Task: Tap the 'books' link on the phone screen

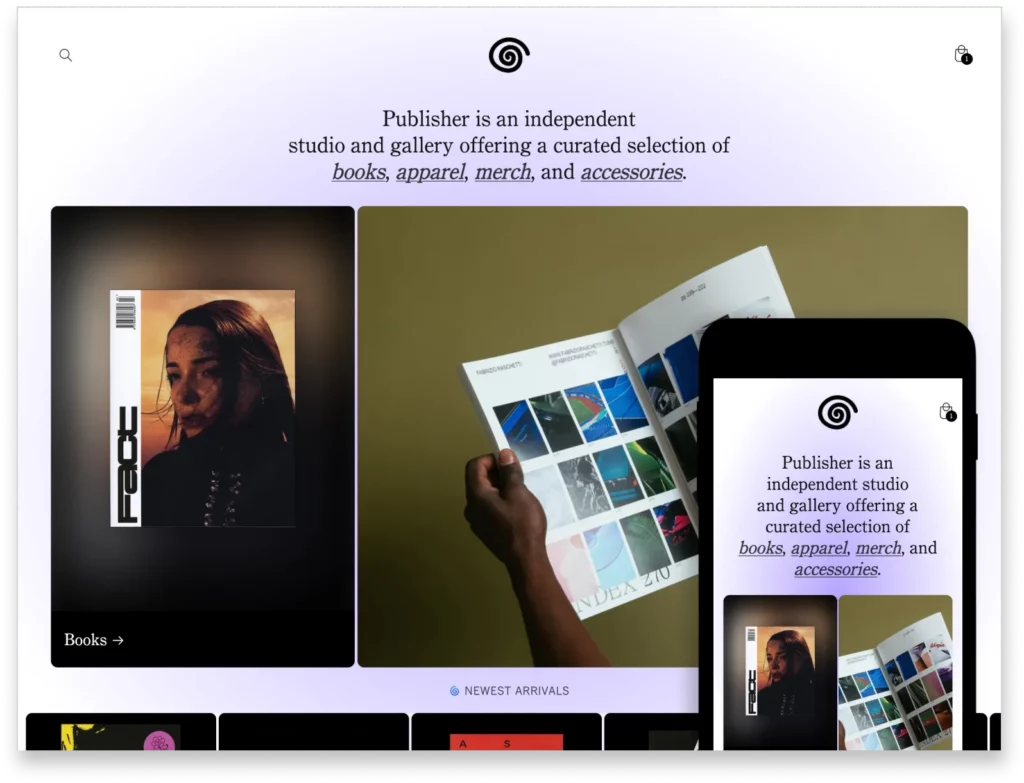Action: (761, 548)
